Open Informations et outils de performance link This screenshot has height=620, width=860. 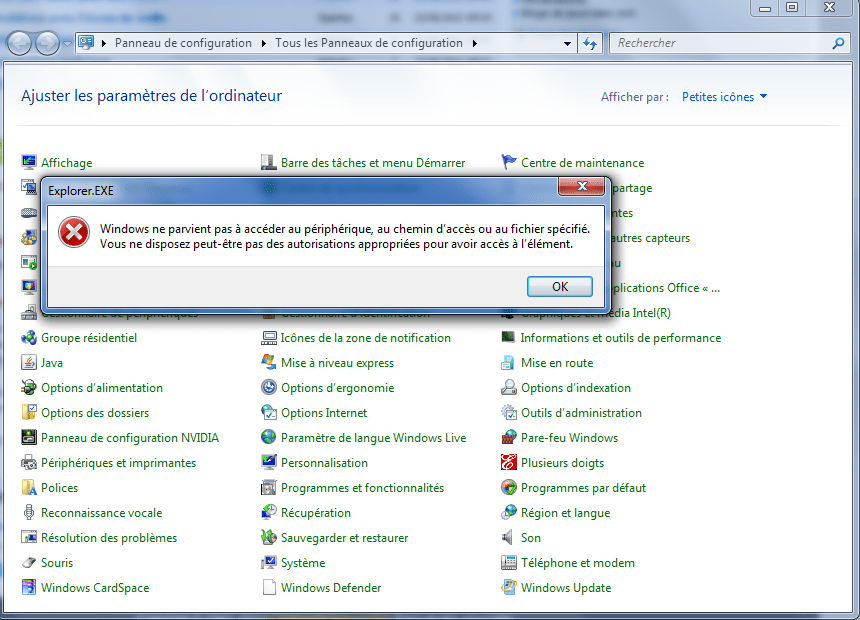[620, 337]
